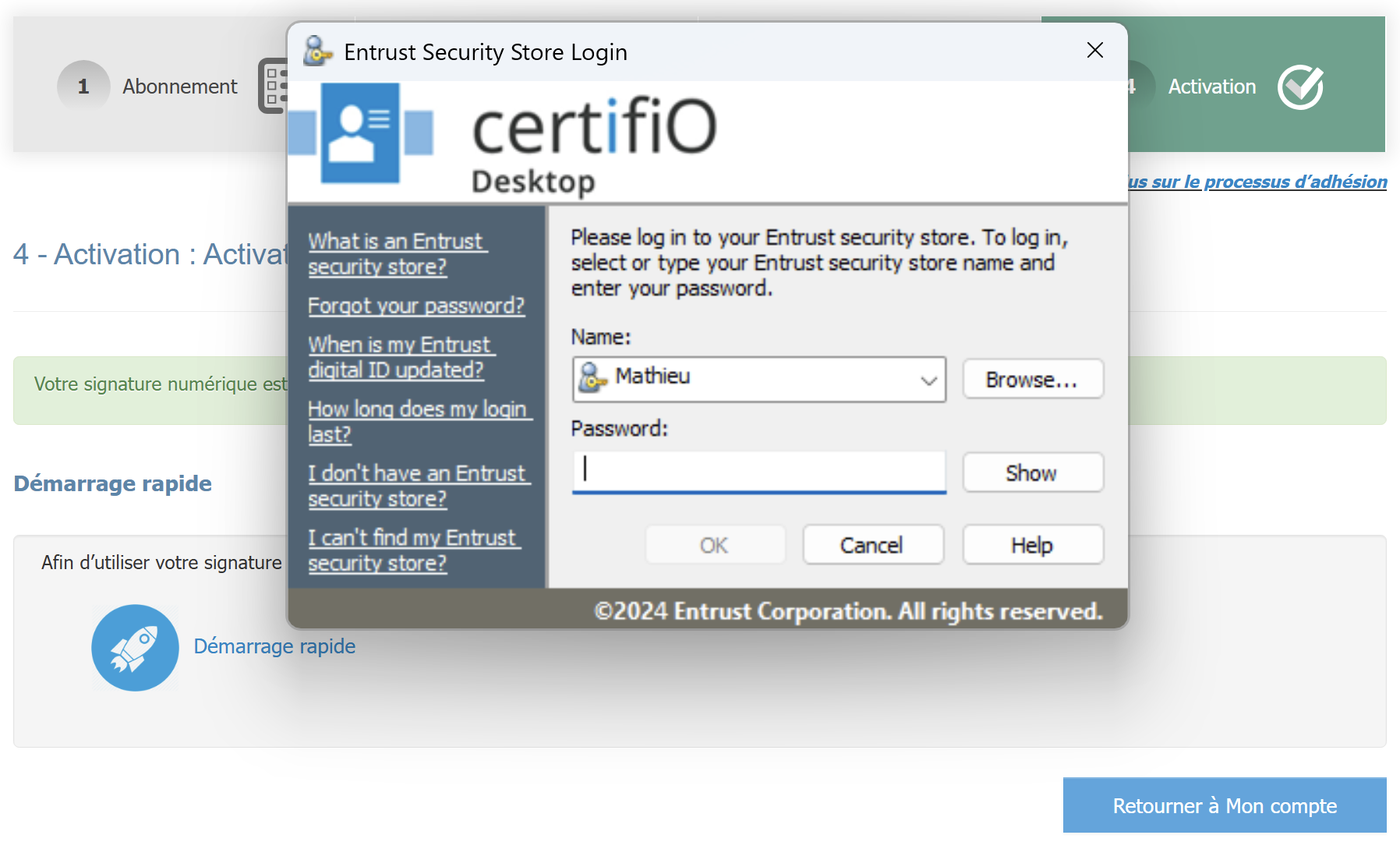Screen dimensions: 1400x842
Task: Click the Entrust title bar user-key icon
Action: pyautogui.click(x=316, y=51)
